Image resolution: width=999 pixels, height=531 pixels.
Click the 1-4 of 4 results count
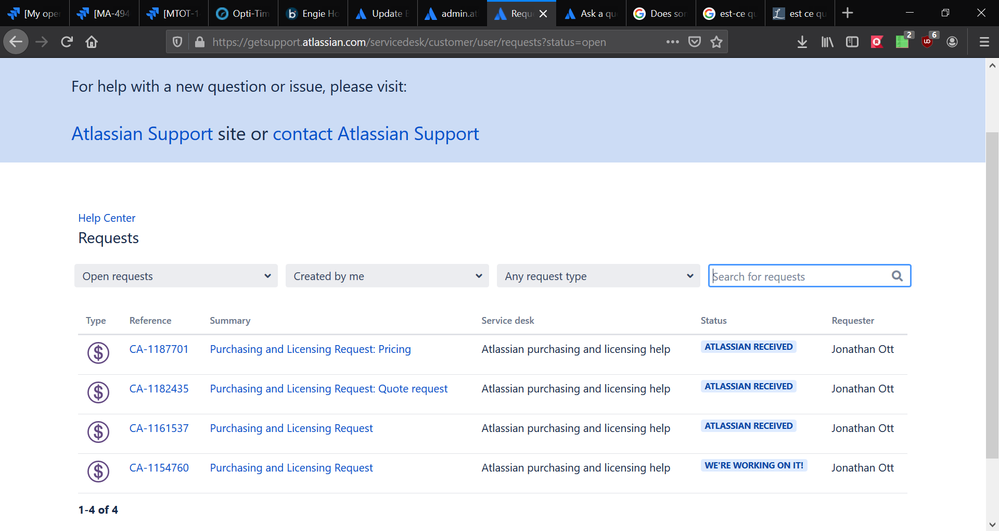coord(98,510)
